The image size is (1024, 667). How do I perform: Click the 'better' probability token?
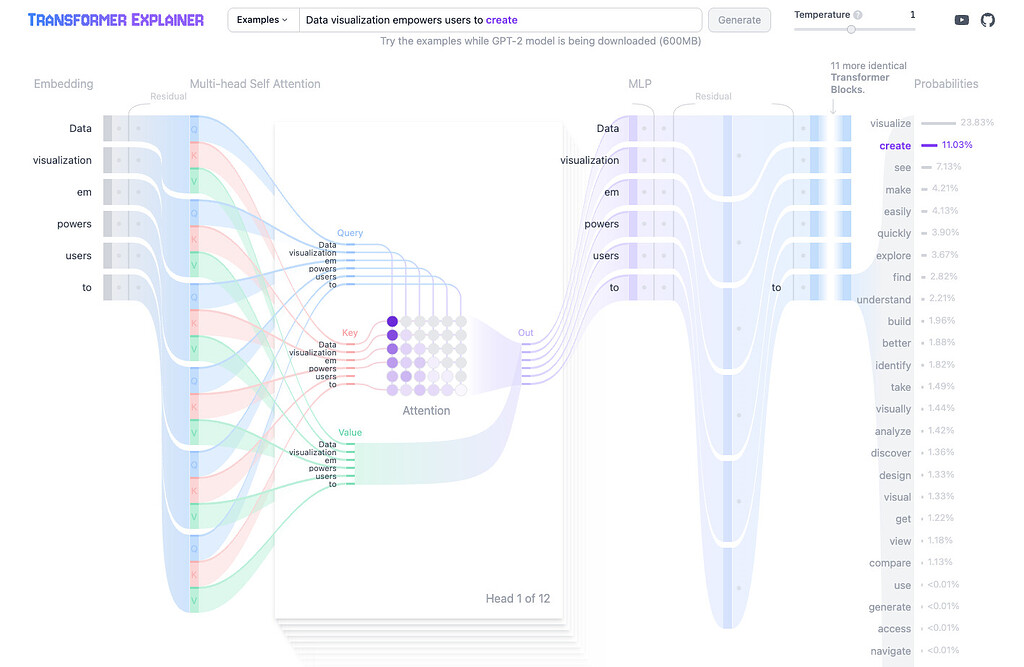coord(897,343)
